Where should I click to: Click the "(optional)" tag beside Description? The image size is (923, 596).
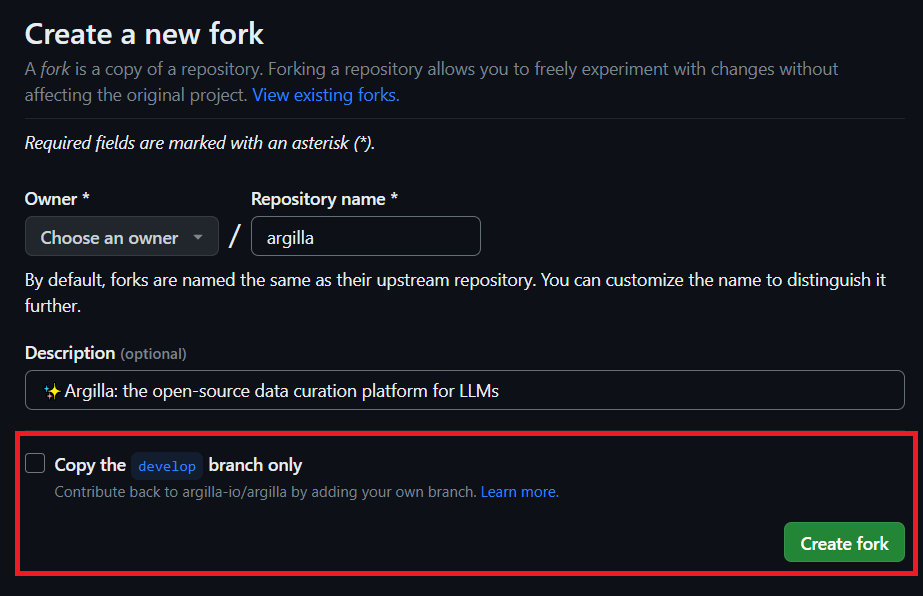click(153, 354)
